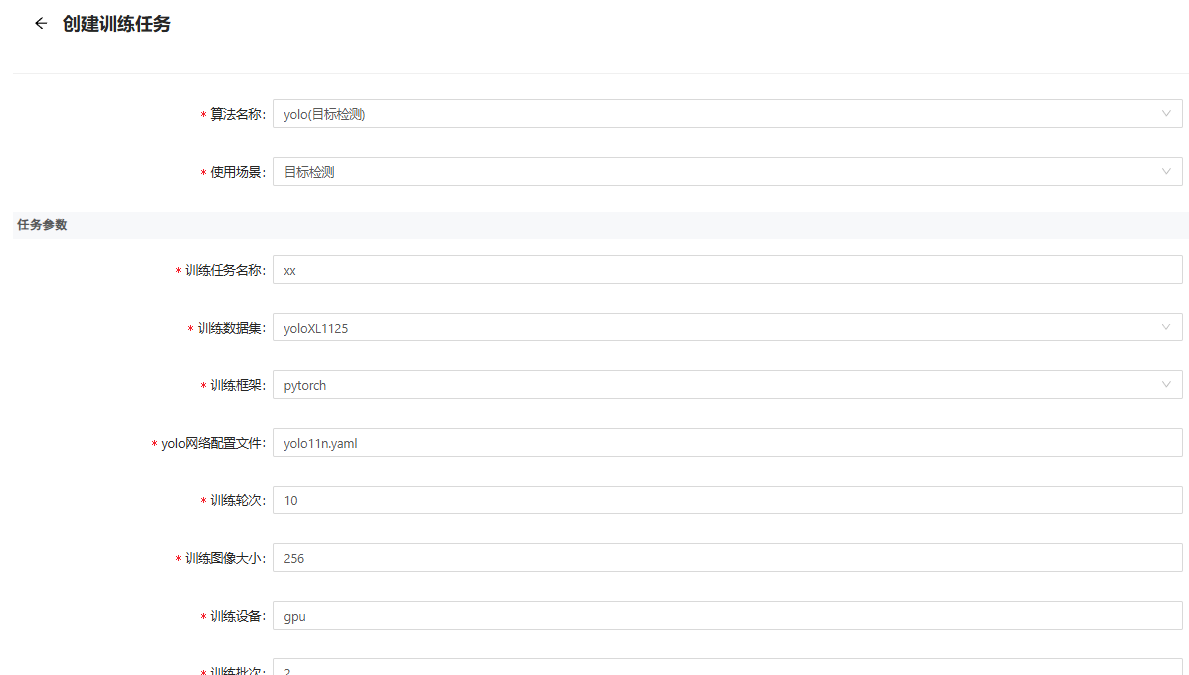1189x675 pixels.
Task: Click the chevron arrow in 使用场景 field
Action: 1165,172
